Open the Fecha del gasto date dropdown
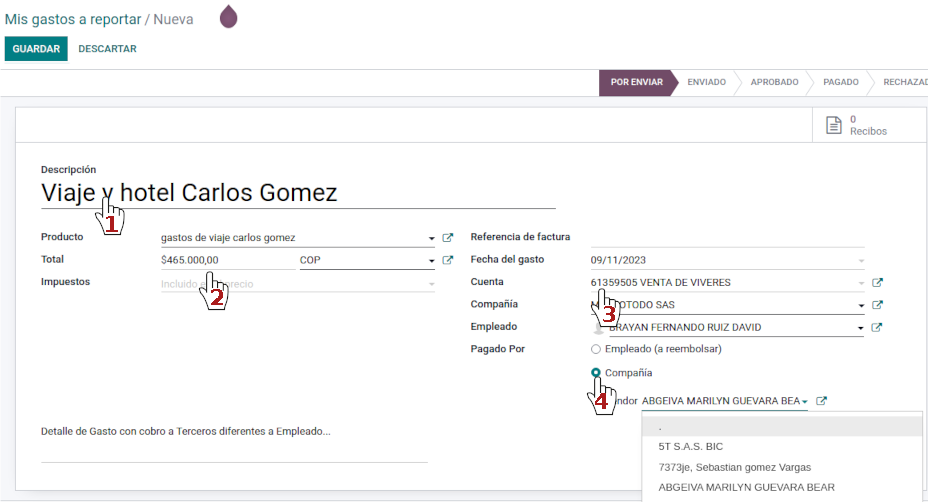This screenshot has width=928, height=502. [x=860, y=260]
